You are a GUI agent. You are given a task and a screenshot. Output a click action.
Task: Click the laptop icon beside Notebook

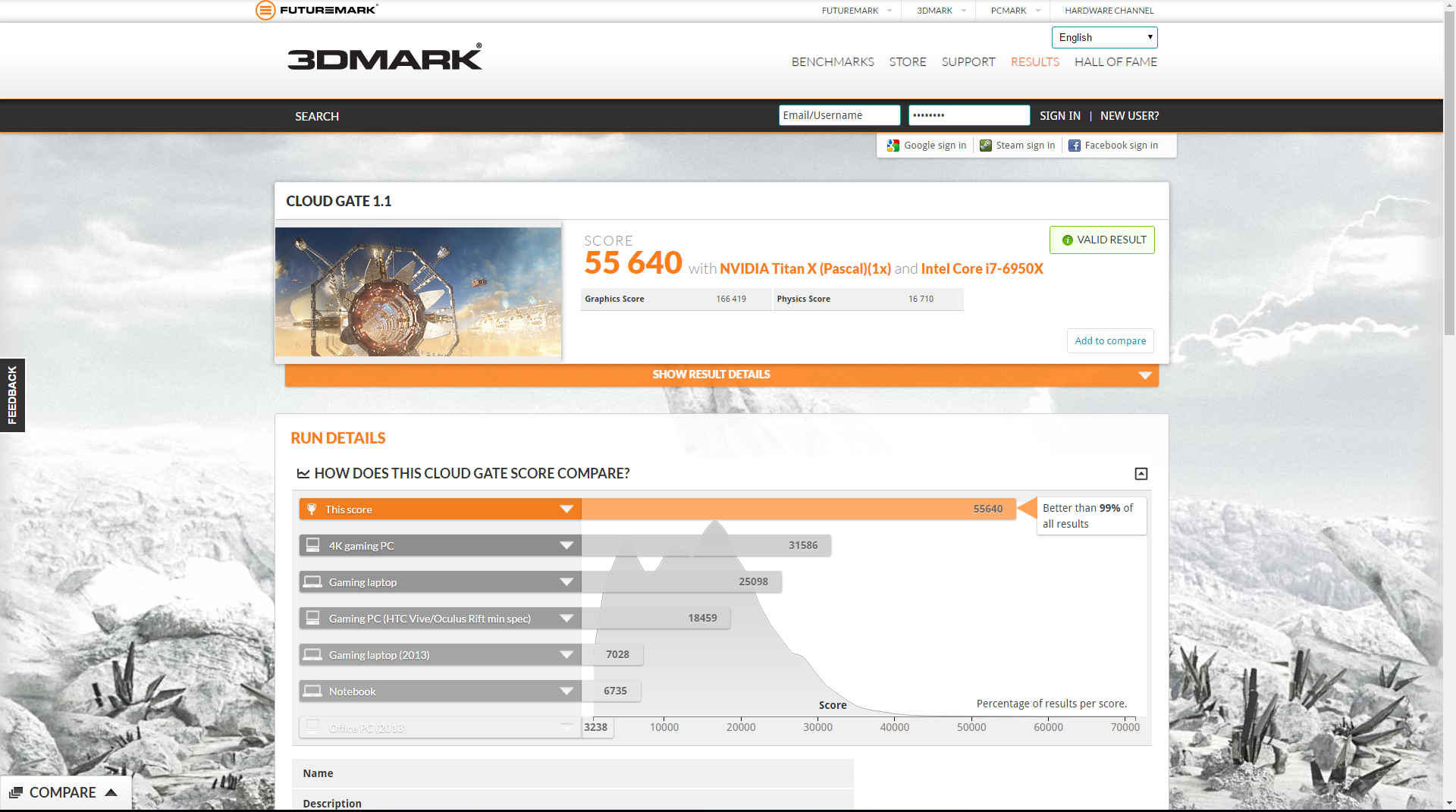pos(312,691)
